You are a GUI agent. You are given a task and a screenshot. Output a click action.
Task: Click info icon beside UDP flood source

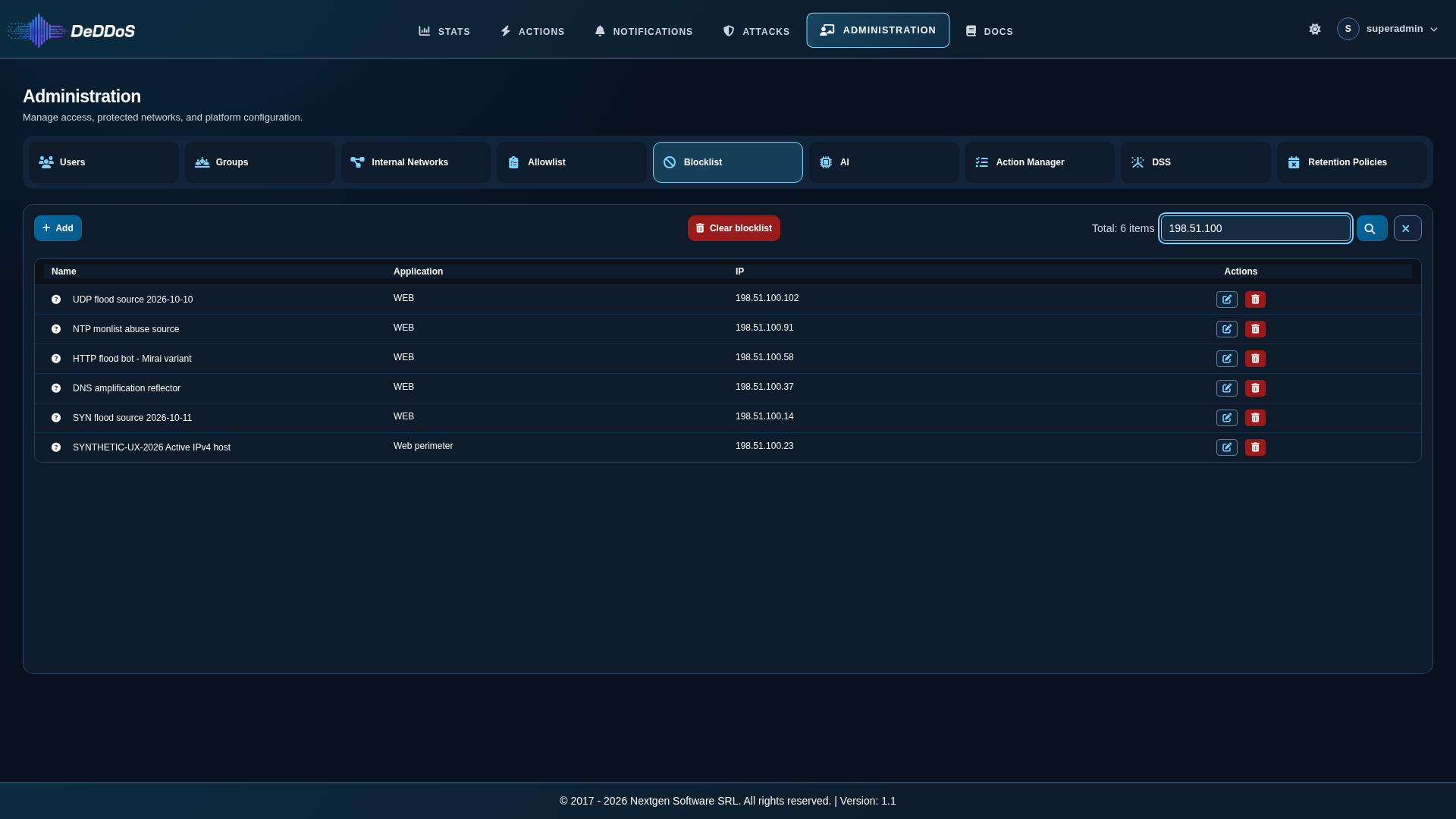click(56, 300)
